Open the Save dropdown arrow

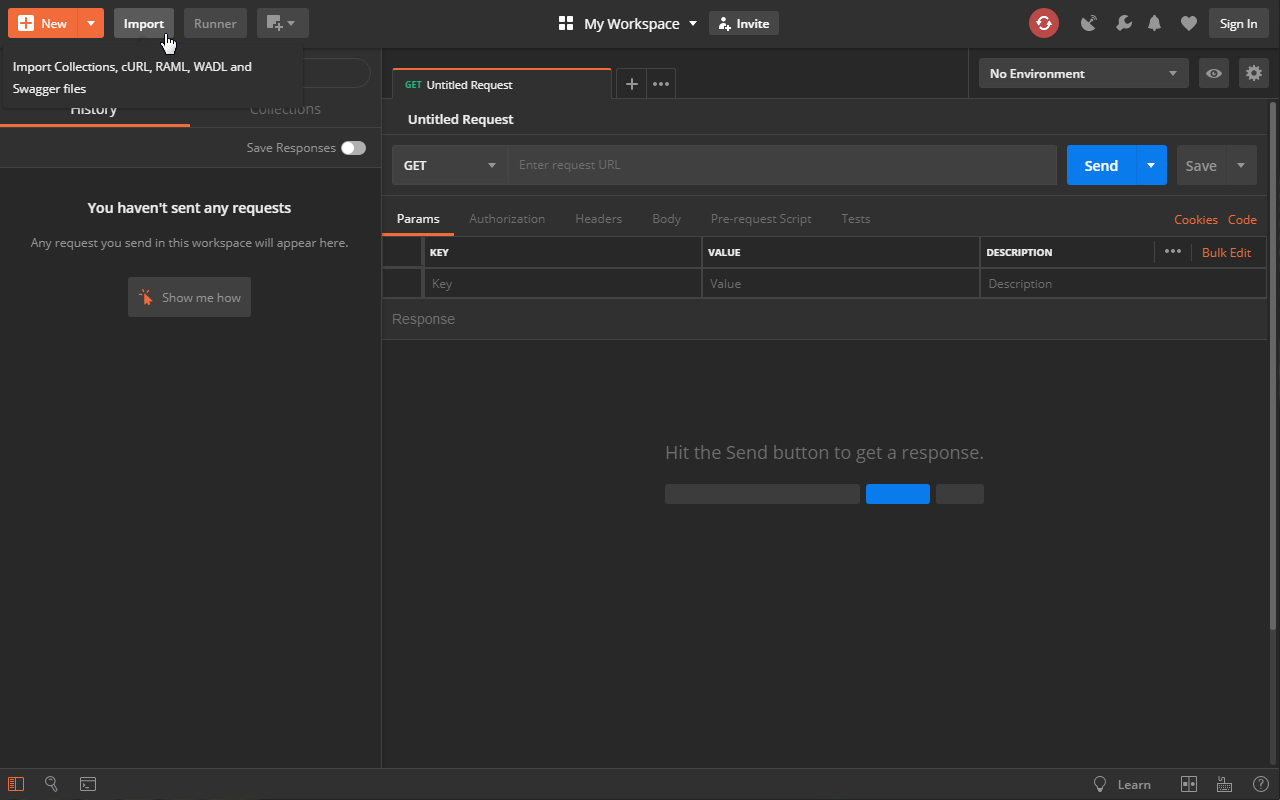point(1241,165)
